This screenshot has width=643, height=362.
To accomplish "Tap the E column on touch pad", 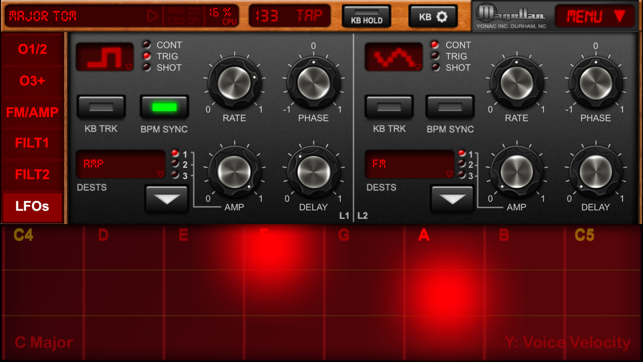I will 204,293.
